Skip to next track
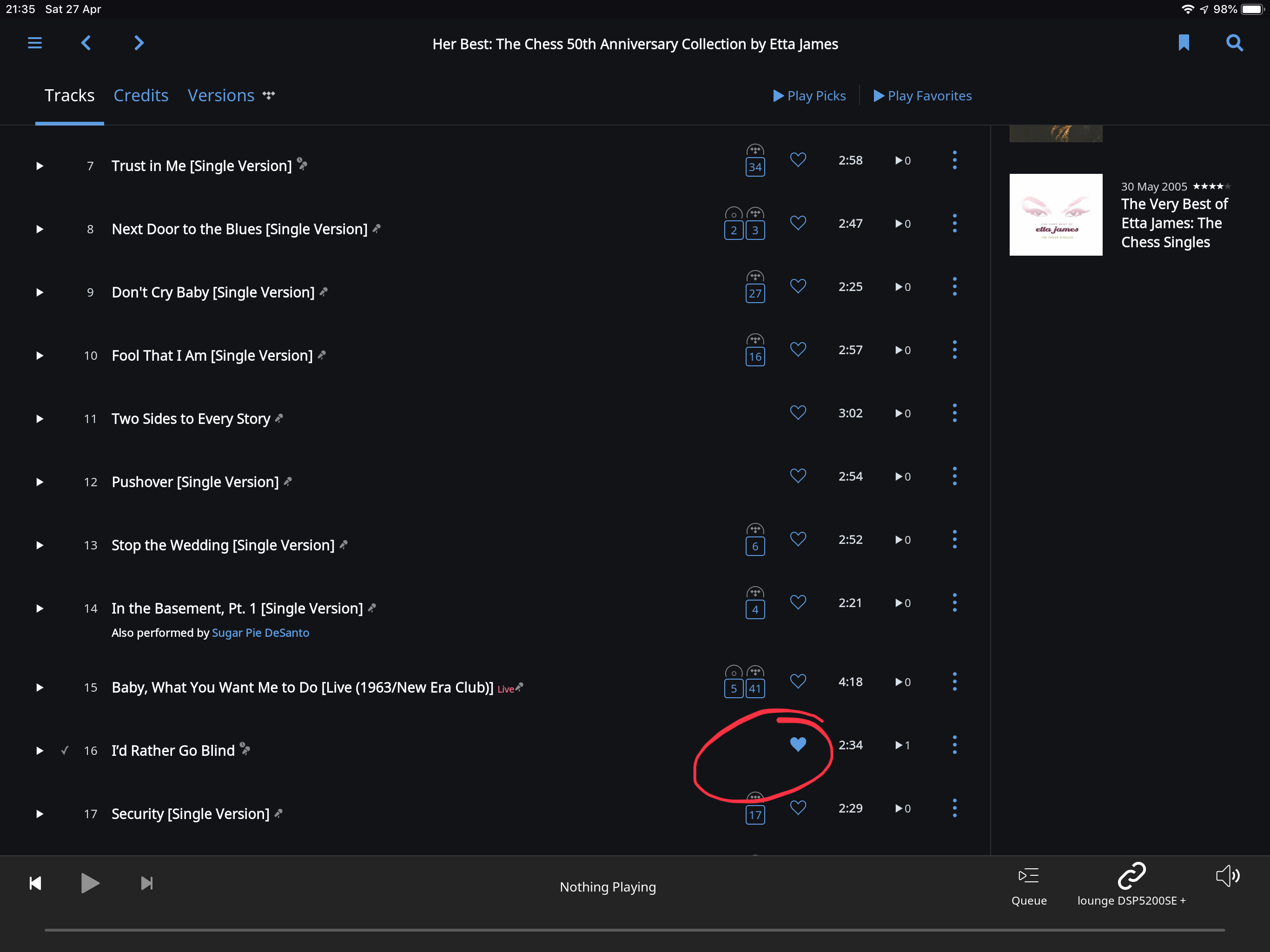The image size is (1270, 952). point(147,883)
